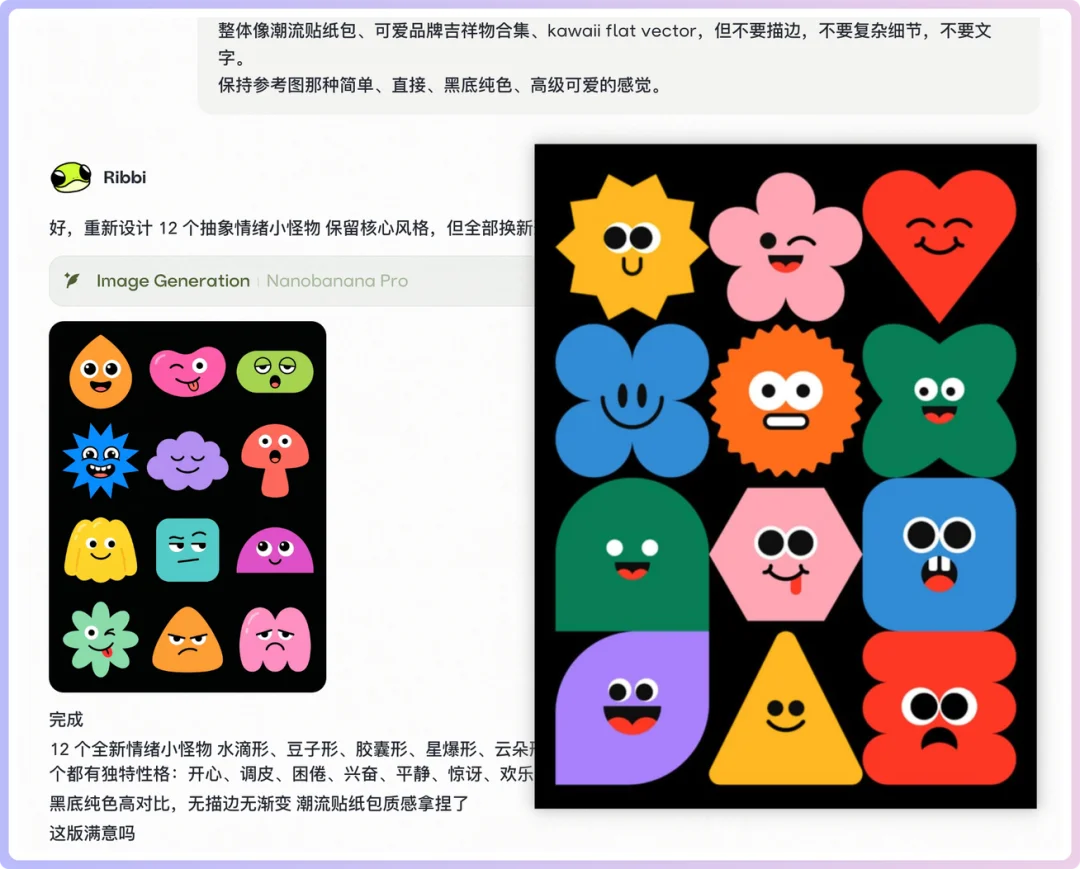Click the red mushroom monster in the small image
This screenshot has height=869, width=1080.
274,459
